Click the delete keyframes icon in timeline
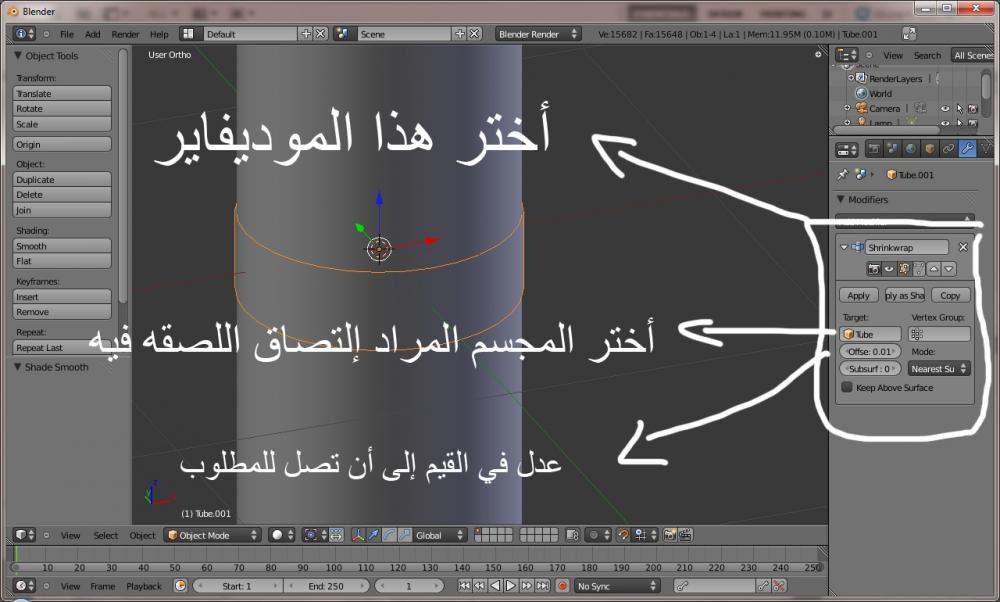 779,585
